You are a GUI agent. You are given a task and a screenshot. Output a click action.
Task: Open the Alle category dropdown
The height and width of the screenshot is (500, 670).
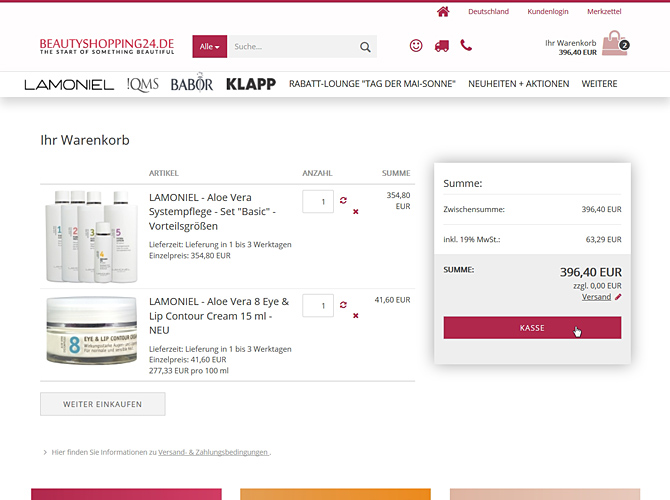click(x=209, y=47)
